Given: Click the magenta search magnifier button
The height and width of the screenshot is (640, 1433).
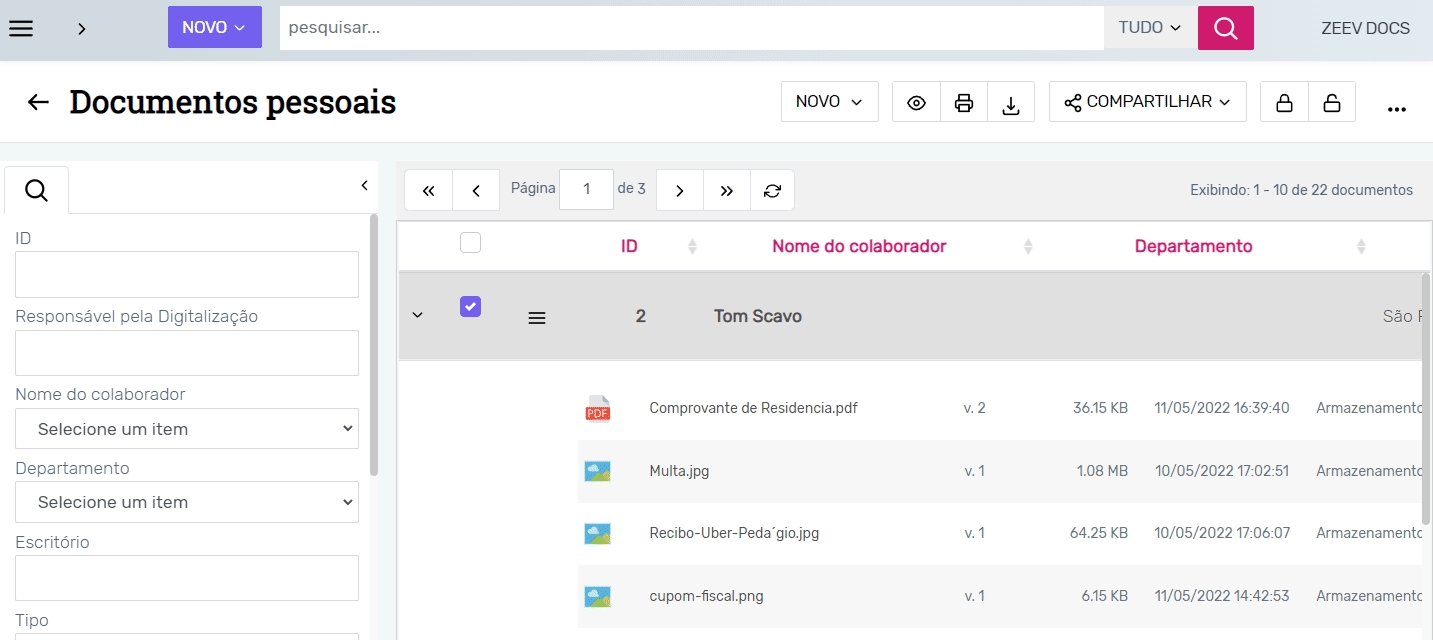Looking at the screenshot, I should click(1225, 28).
